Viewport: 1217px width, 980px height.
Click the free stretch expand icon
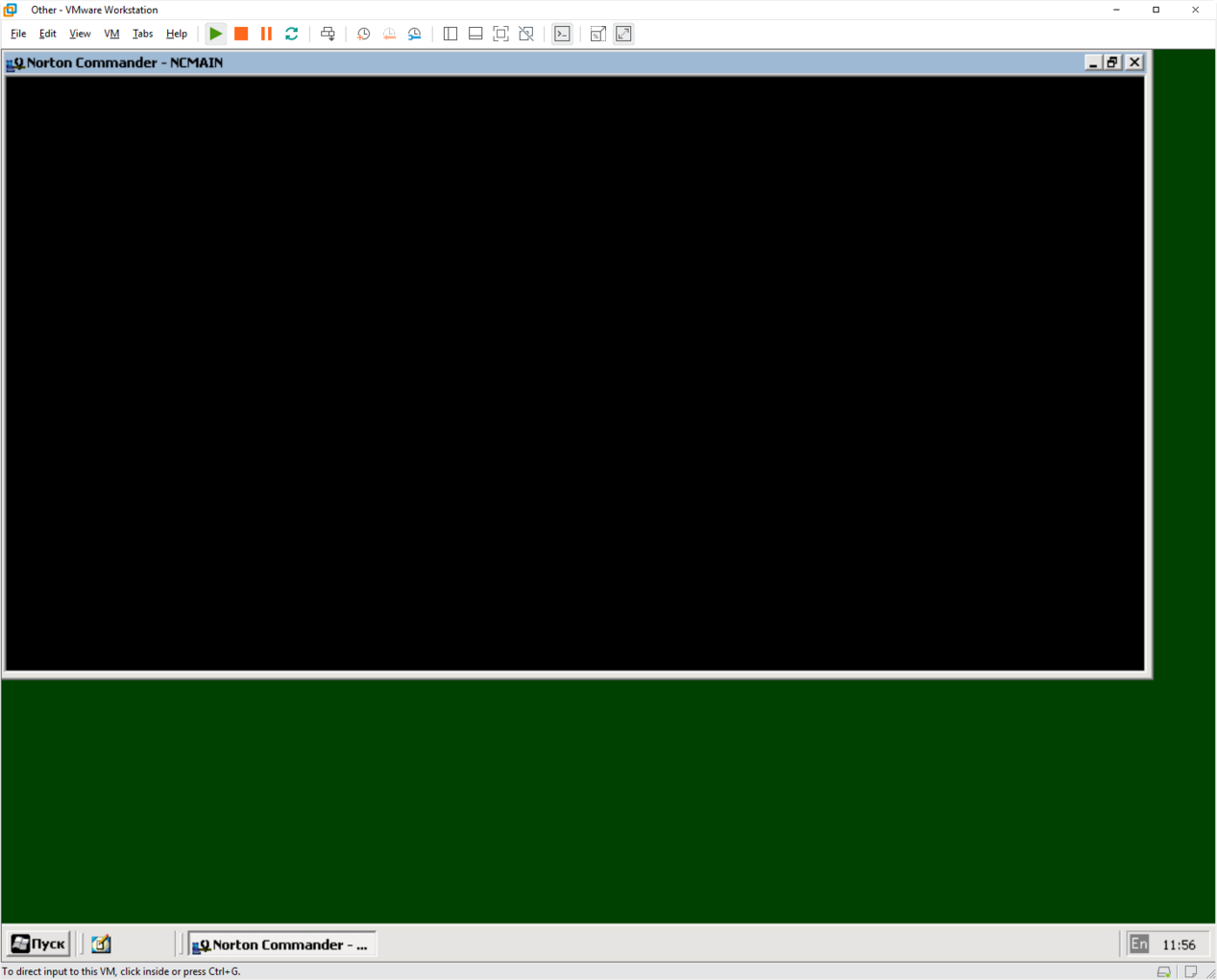[x=623, y=34]
